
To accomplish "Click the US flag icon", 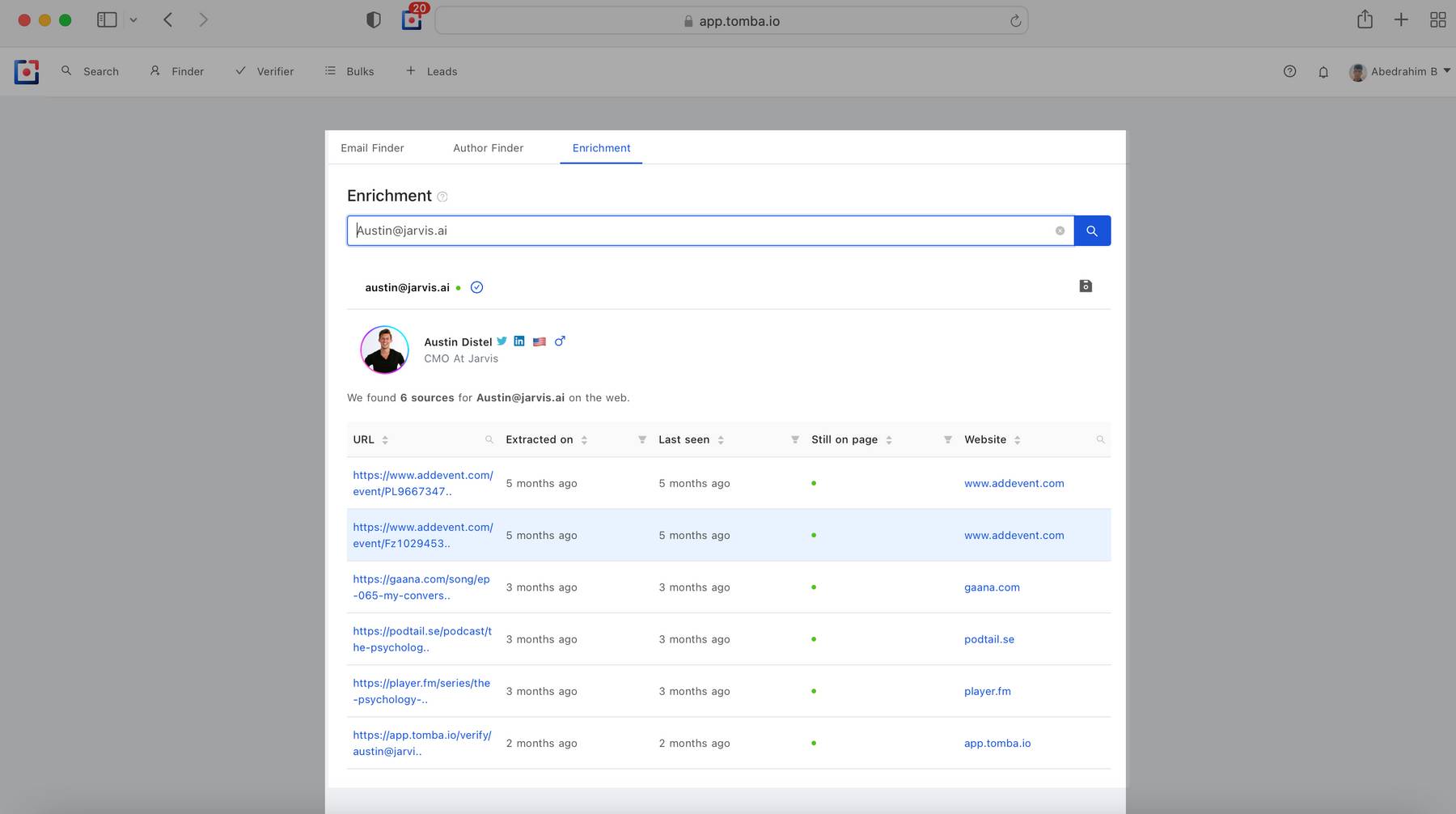I will tap(540, 341).
